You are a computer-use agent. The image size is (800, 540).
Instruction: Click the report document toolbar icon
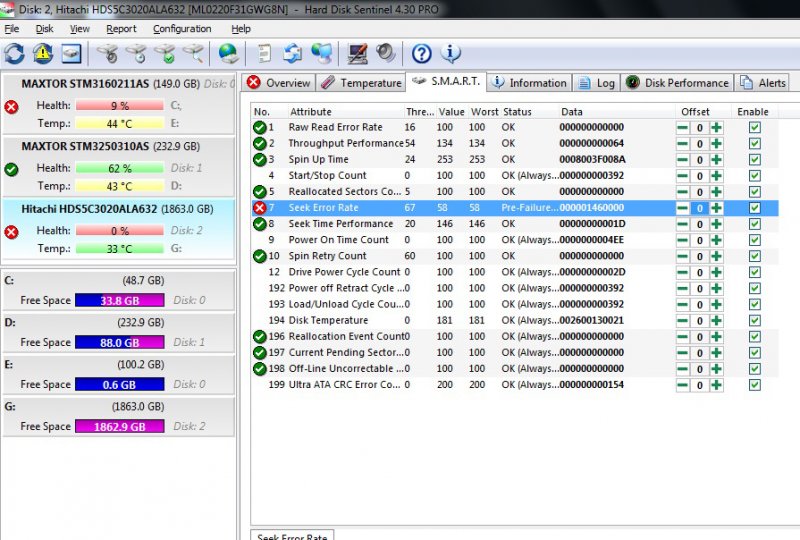[x=264, y=53]
